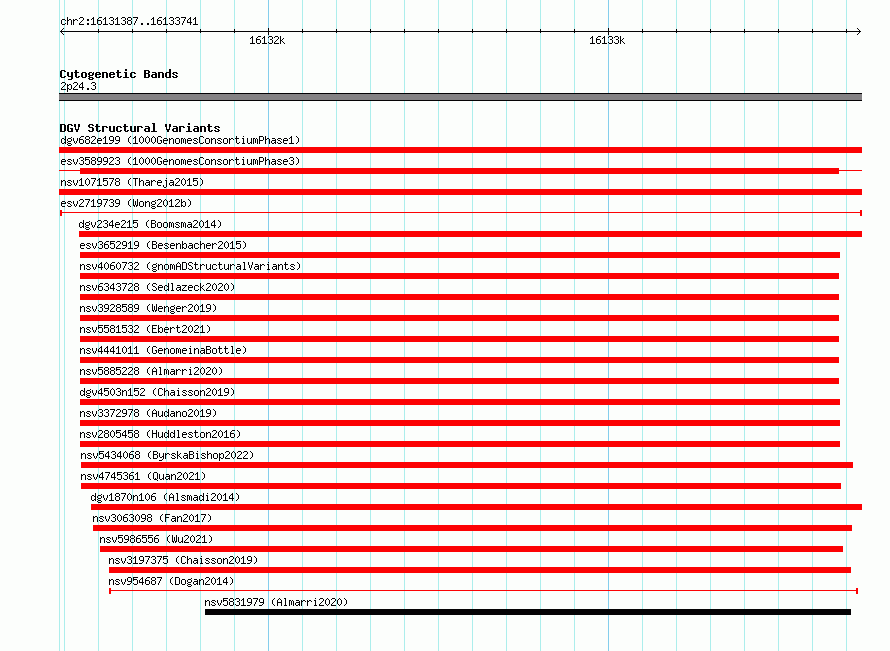Click the red nsv5434068 ByrskaBishop2022 bar
Image resolution: width=890 pixels, height=651 pixels.
click(x=467, y=465)
